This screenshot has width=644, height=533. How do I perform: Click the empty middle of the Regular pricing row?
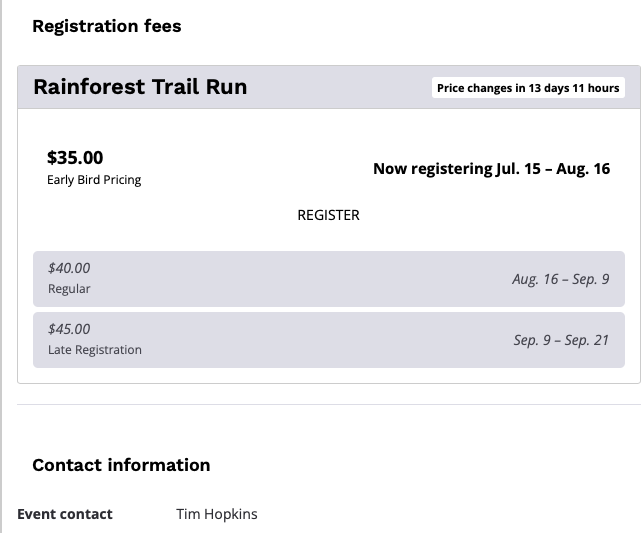point(300,279)
